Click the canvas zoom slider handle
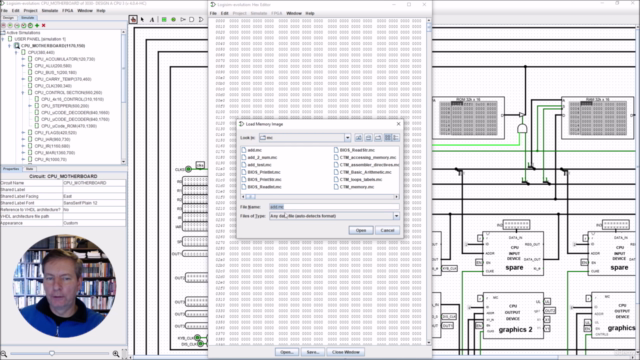Viewport: 640px width, 360px height. coord(52,353)
